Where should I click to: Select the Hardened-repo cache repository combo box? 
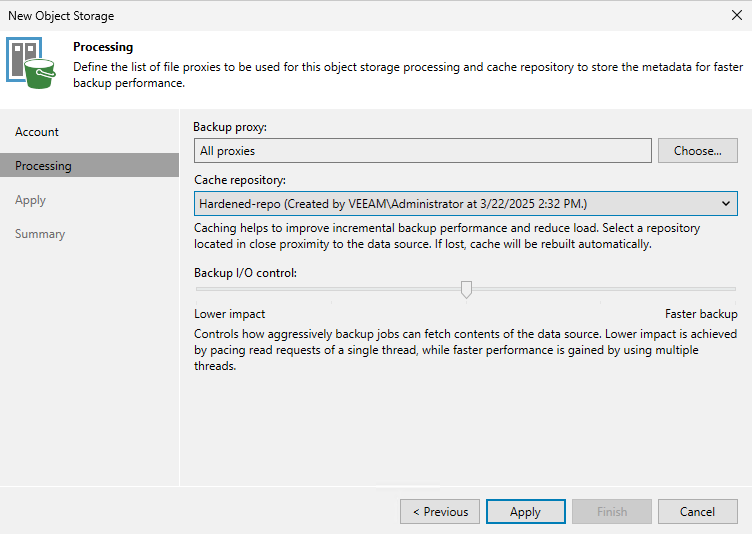click(x=465, y=204)
